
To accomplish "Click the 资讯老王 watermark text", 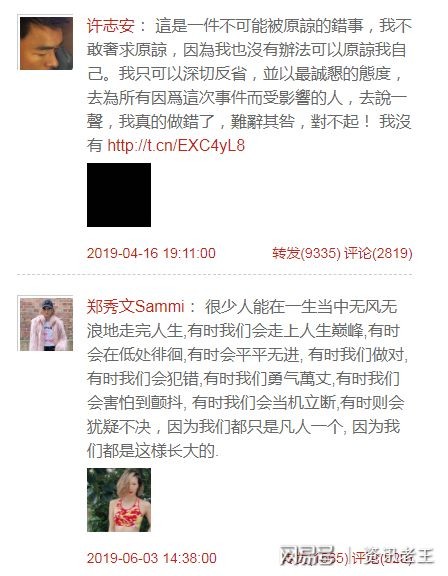I will pyautogui.click(x=398, y=557).
